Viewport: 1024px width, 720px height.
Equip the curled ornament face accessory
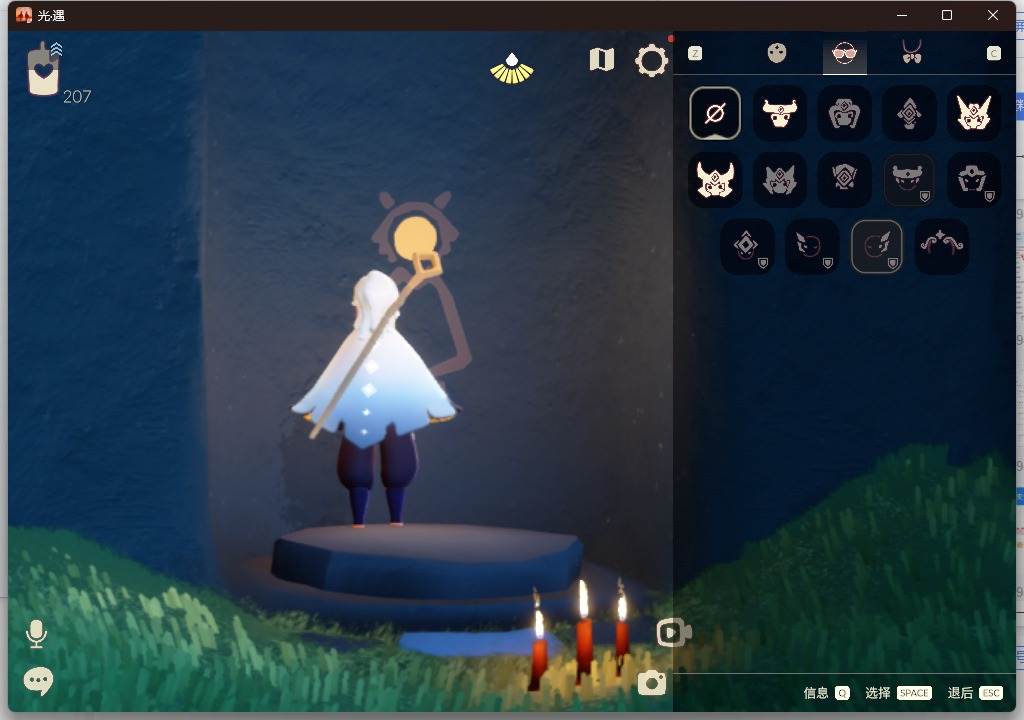coord(941,246)
